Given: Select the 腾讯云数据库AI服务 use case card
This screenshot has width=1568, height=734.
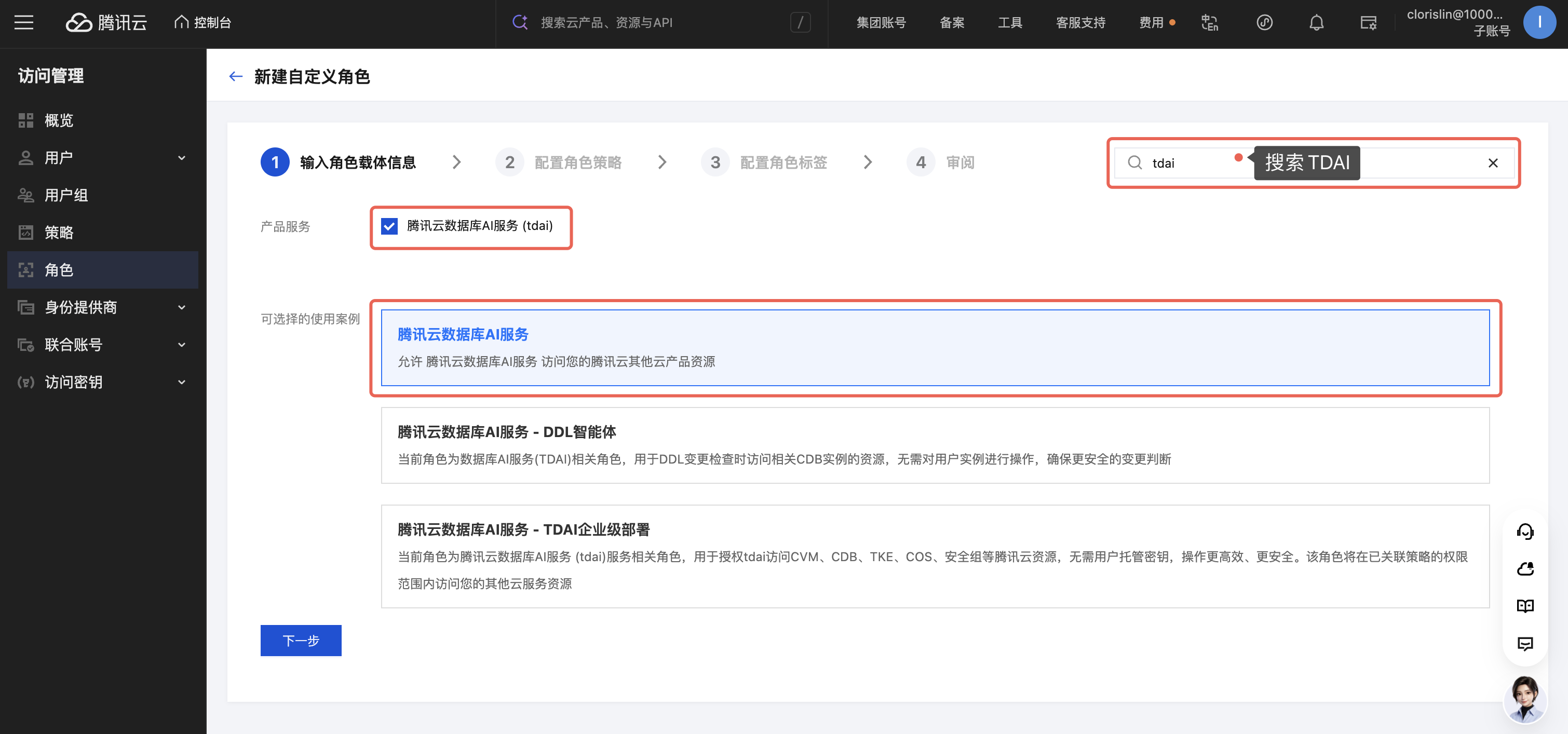Looking at the screenshot, I should click(935, 347).
